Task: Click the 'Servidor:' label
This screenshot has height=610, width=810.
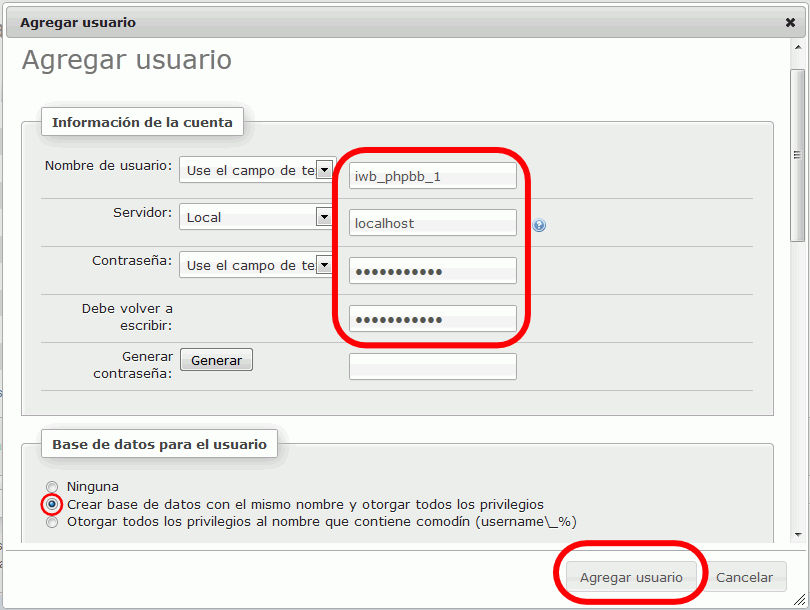Action: pyautogui.click(x=143, y=212)
